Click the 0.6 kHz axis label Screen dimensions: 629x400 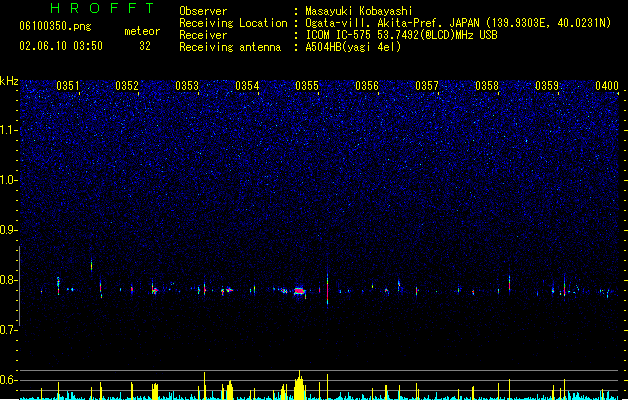point(8,380)
